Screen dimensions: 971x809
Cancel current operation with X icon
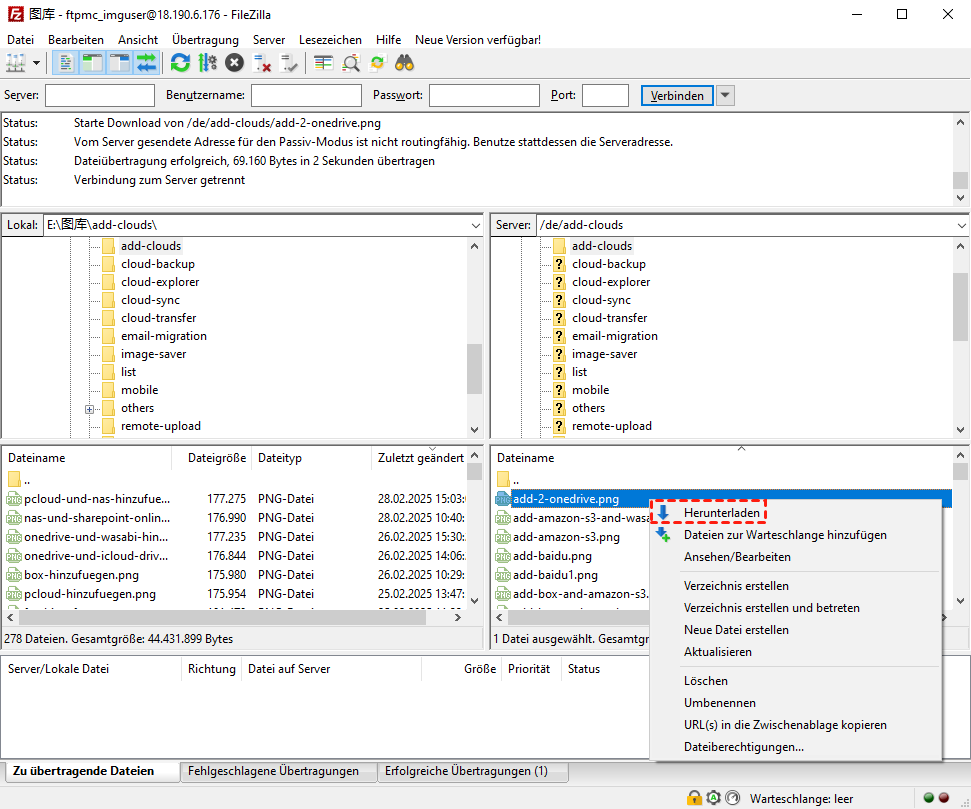tap(234, 63)
